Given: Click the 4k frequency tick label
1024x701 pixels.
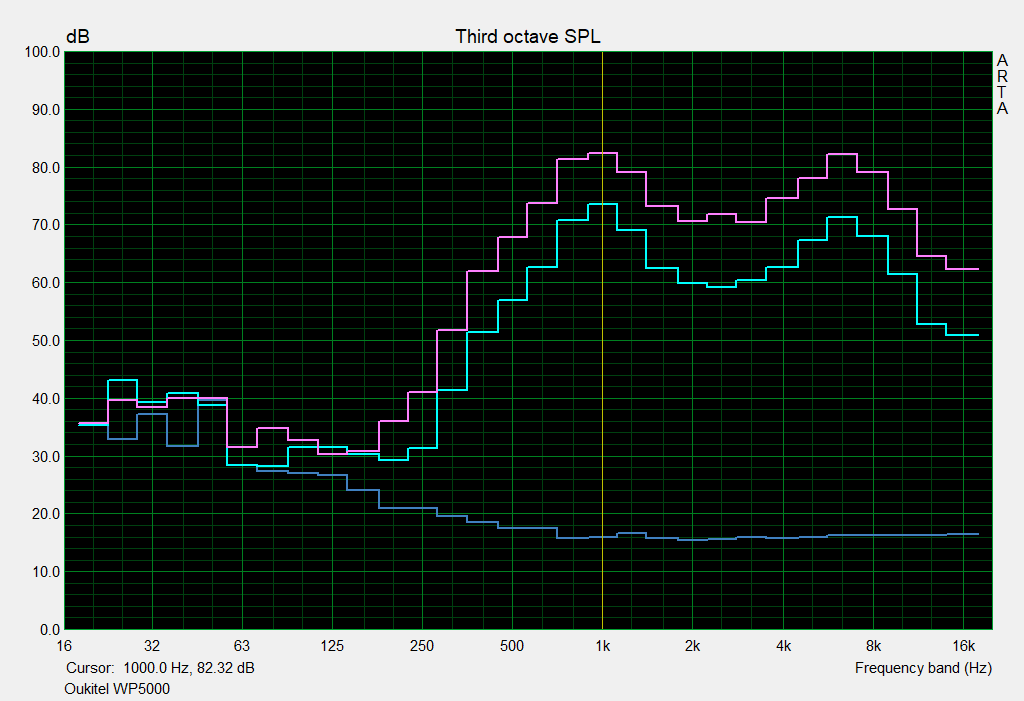Looking at the screenshot, I should 783,646.
